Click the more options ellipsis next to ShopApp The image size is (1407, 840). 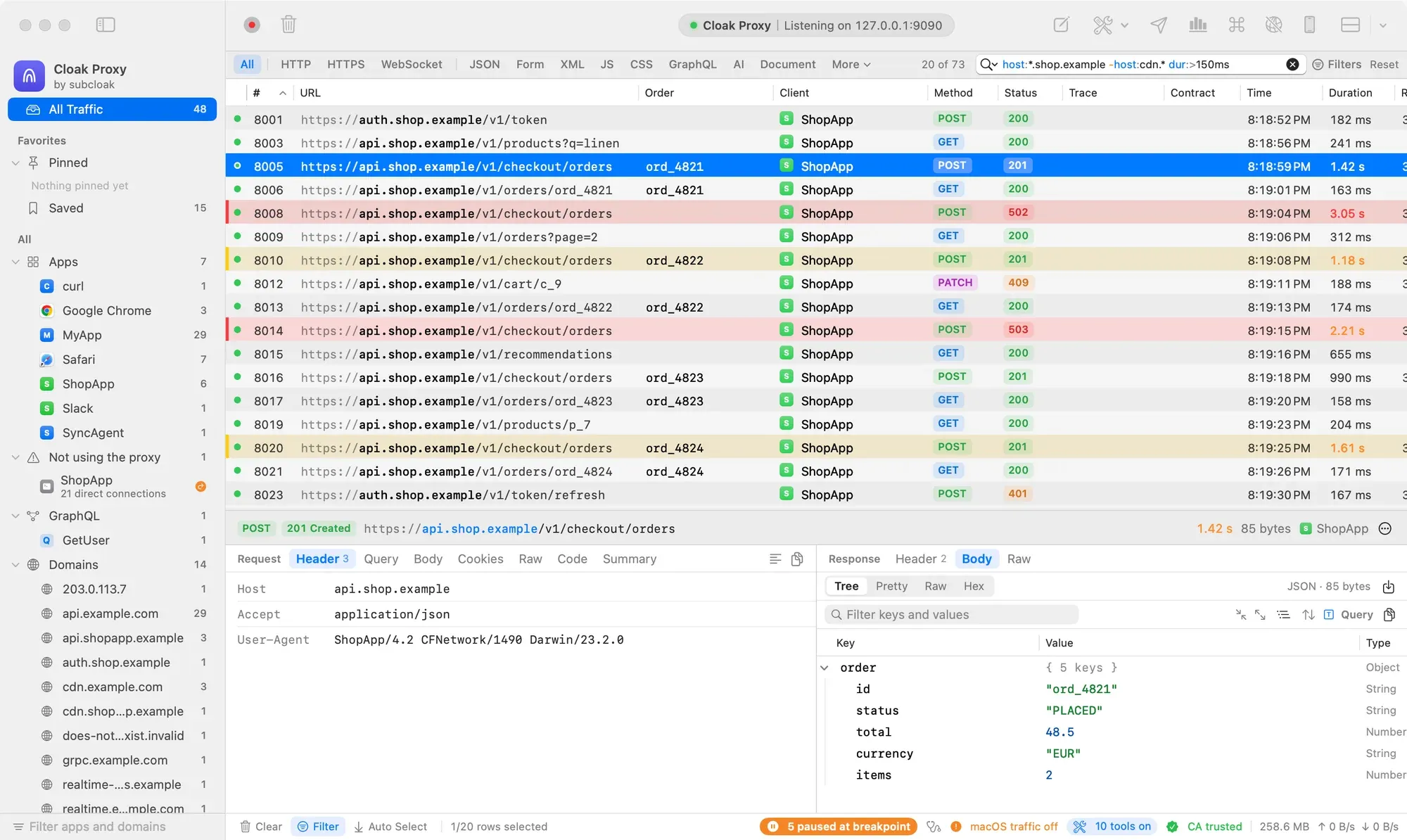point(1385,528)
